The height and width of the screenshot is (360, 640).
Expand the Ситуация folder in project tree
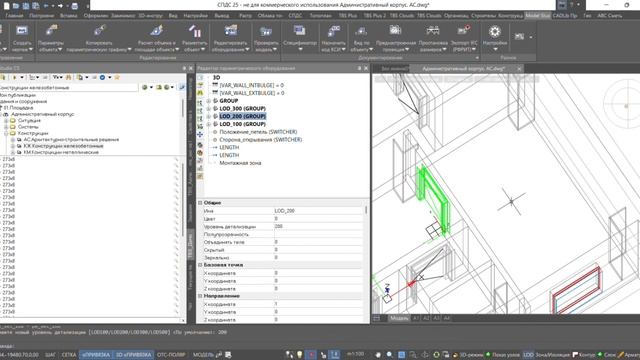[6, 121]
